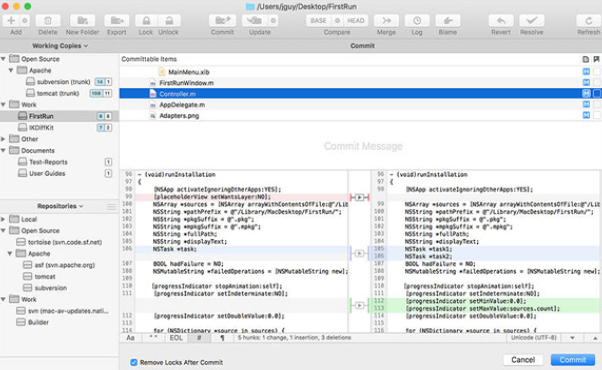The height and width of the screenshot is (370, 602).
Task: Toggle the commit checkbox for Controller.m
Action: coord(597,93)
